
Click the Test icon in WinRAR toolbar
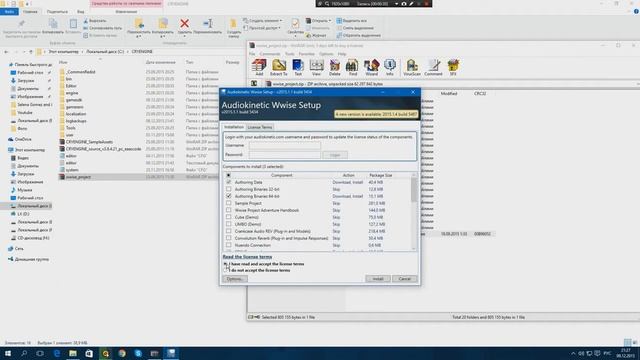pyautogui.click(x=298, y=67)
